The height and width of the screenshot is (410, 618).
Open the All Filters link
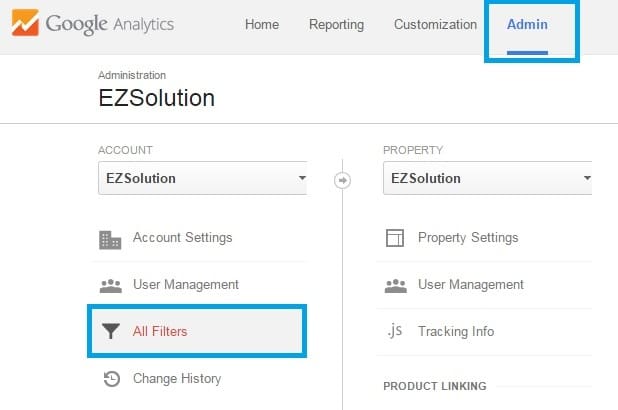point(160,332)
